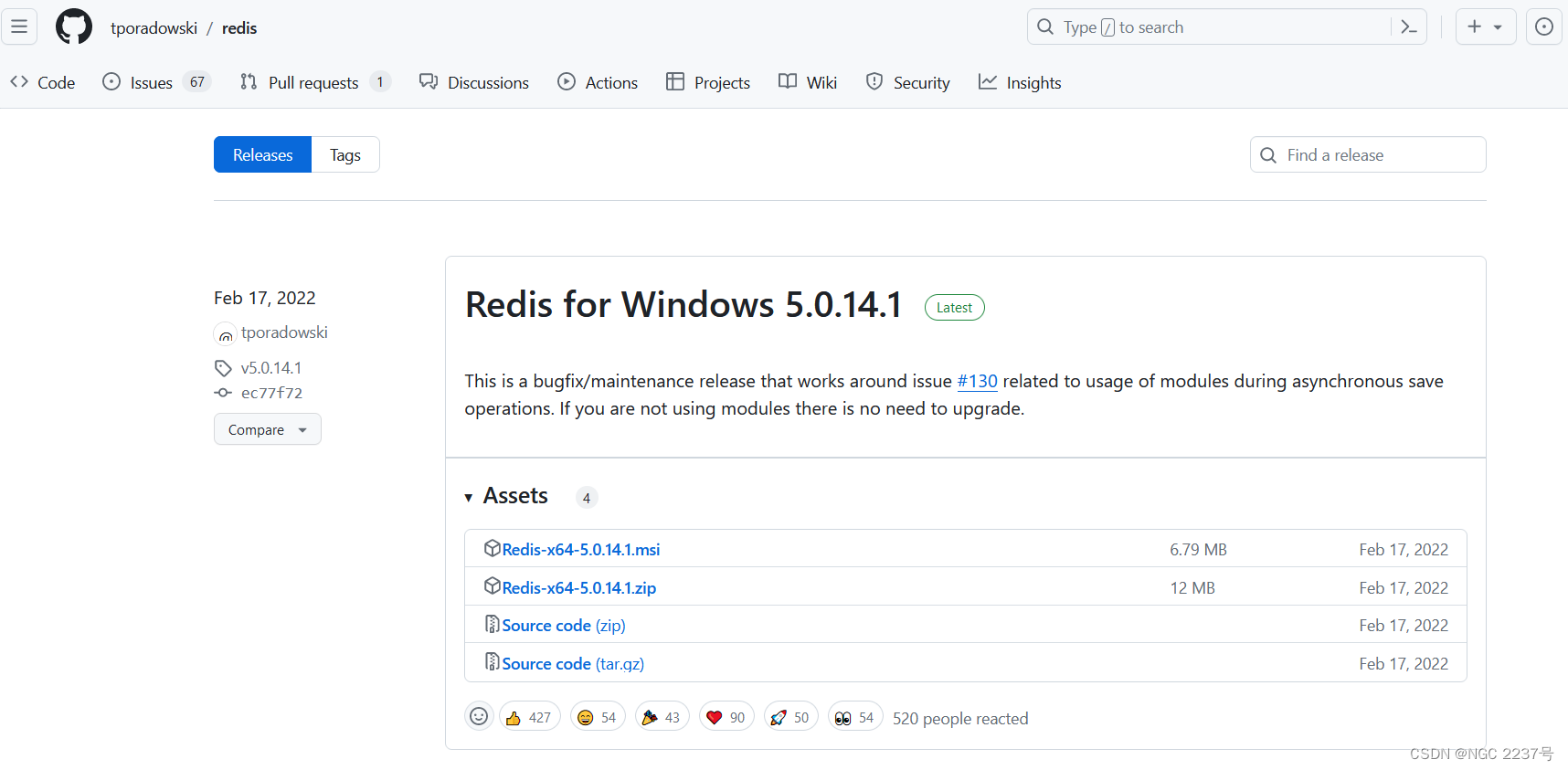The width and height of the screenshot is (1568, 770).
Task: Open the Wiki tab
Action: coord(808,82)
